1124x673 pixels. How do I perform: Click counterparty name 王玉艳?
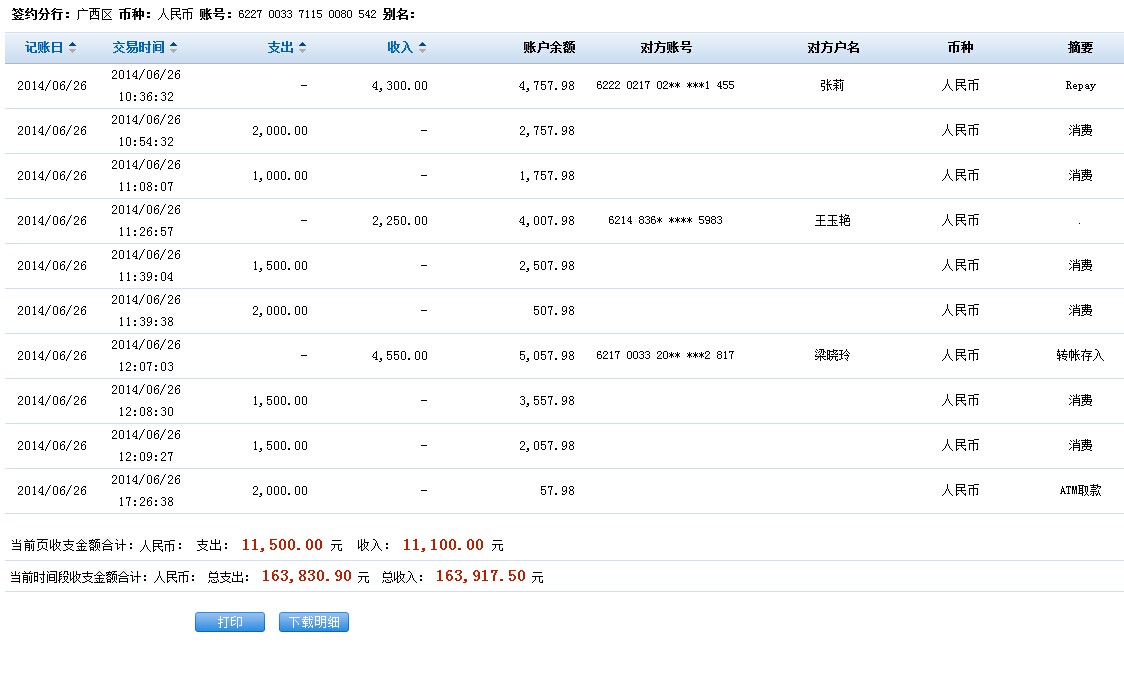point(832,221)
